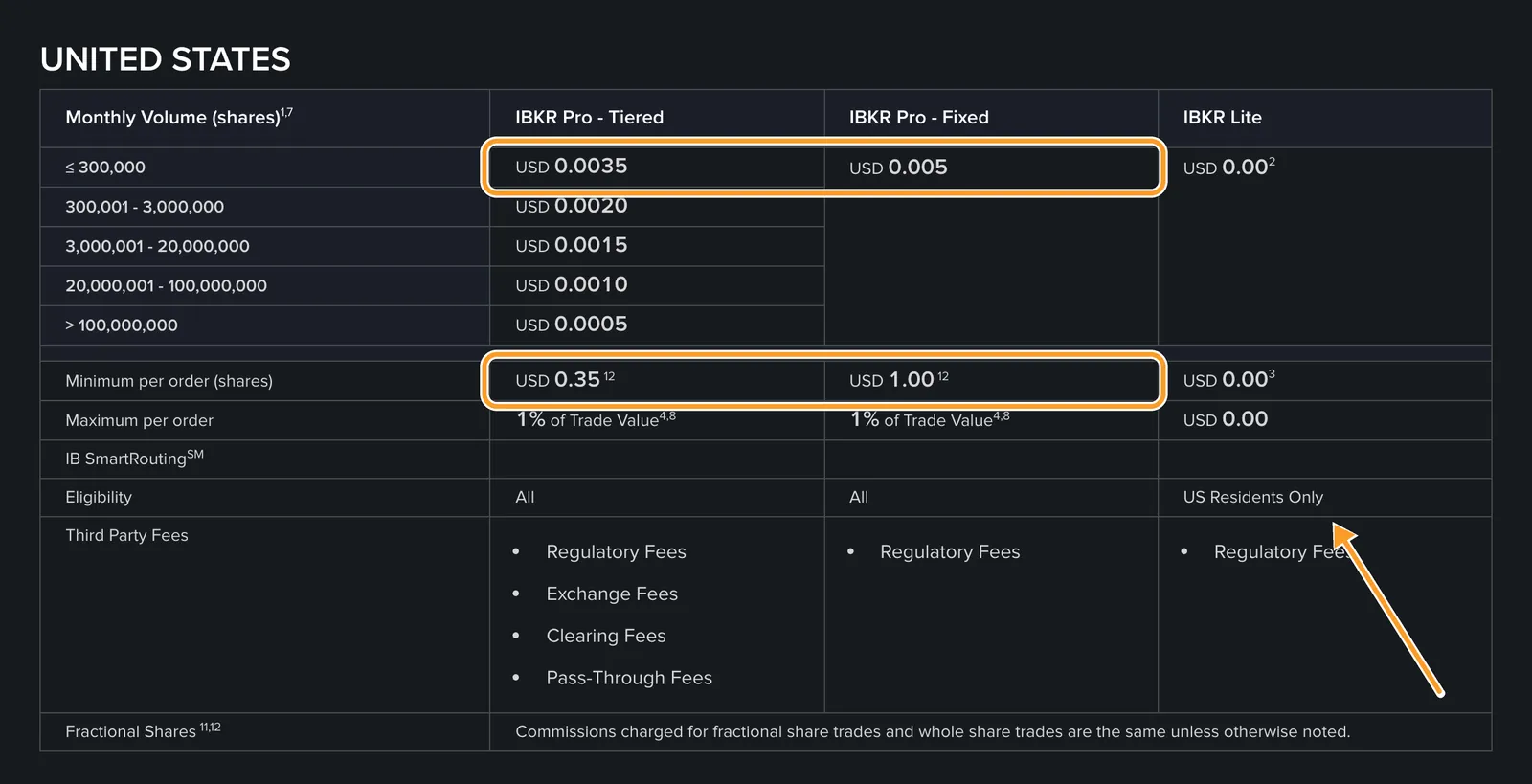Viewport: 1532px width, 784px height.
Task: Select the IBKR Lite column header
Action: pos(1222,117)
